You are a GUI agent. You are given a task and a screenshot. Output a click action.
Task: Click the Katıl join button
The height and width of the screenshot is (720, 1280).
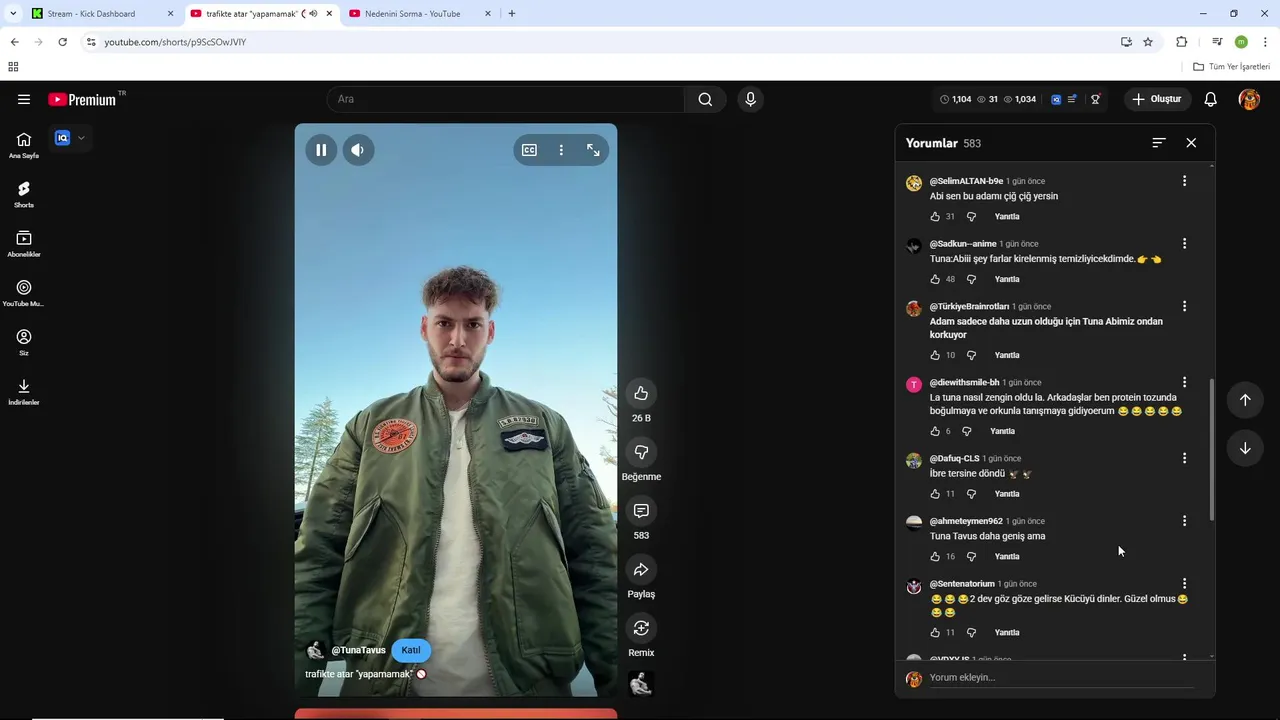click(x=411, y=650)
